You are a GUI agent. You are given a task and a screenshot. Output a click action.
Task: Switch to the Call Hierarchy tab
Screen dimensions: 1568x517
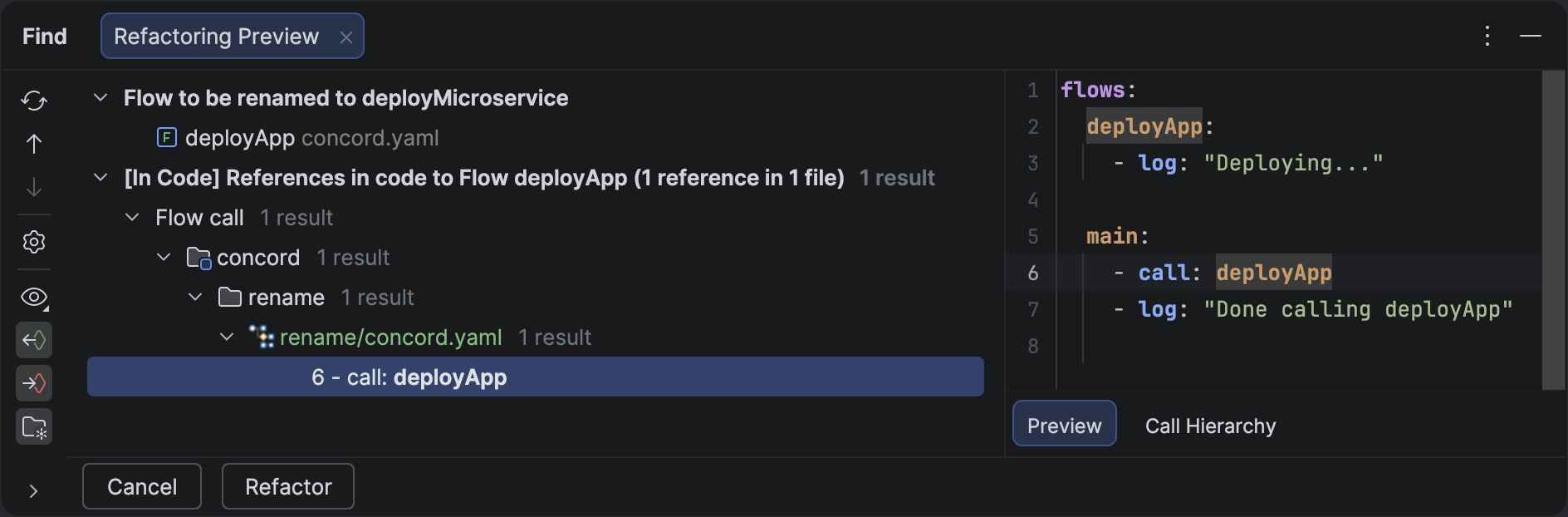point(1210,426)
